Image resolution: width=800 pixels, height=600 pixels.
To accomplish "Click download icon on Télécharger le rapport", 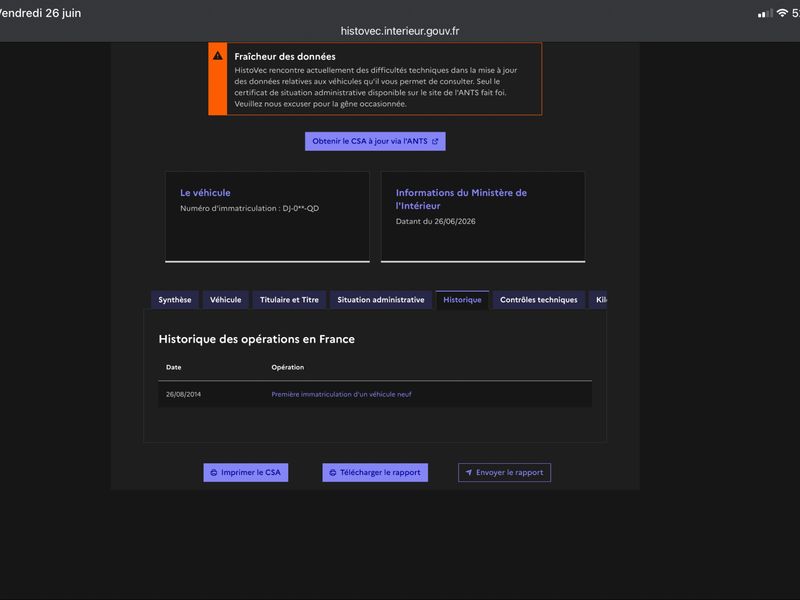I will pyautogui.click(x=333, y=472).
